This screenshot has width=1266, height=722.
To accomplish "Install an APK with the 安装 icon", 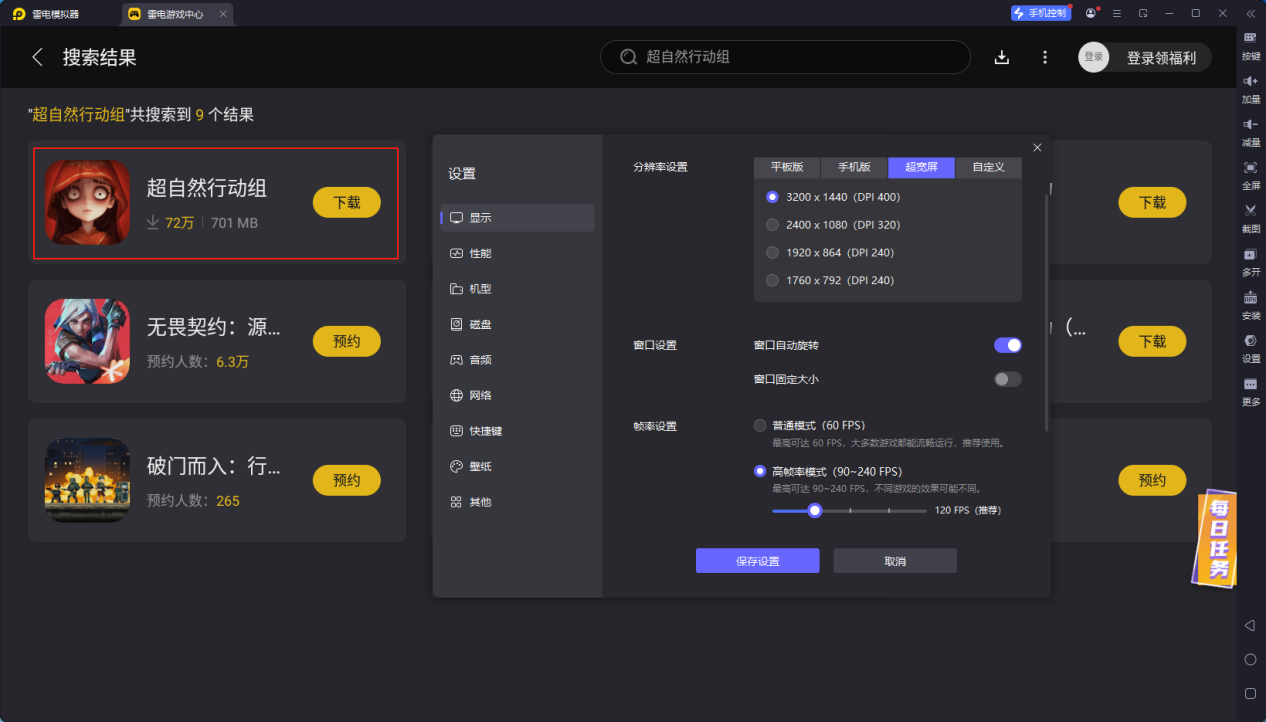I will point(1250,304).
